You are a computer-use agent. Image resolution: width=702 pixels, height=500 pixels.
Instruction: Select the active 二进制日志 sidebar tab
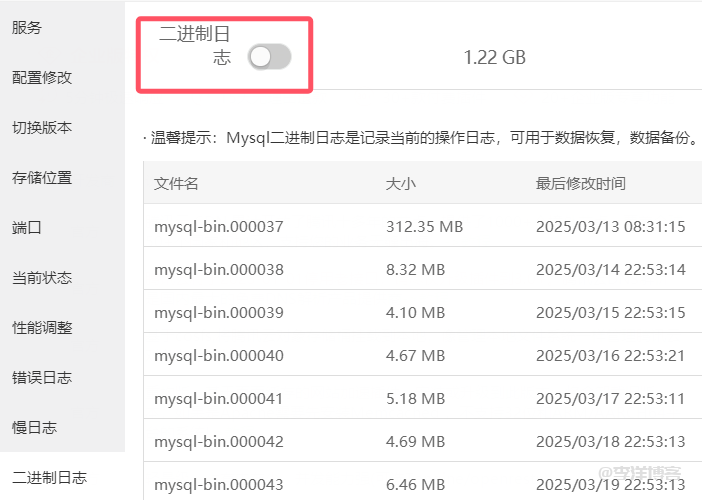pos(49,478)
